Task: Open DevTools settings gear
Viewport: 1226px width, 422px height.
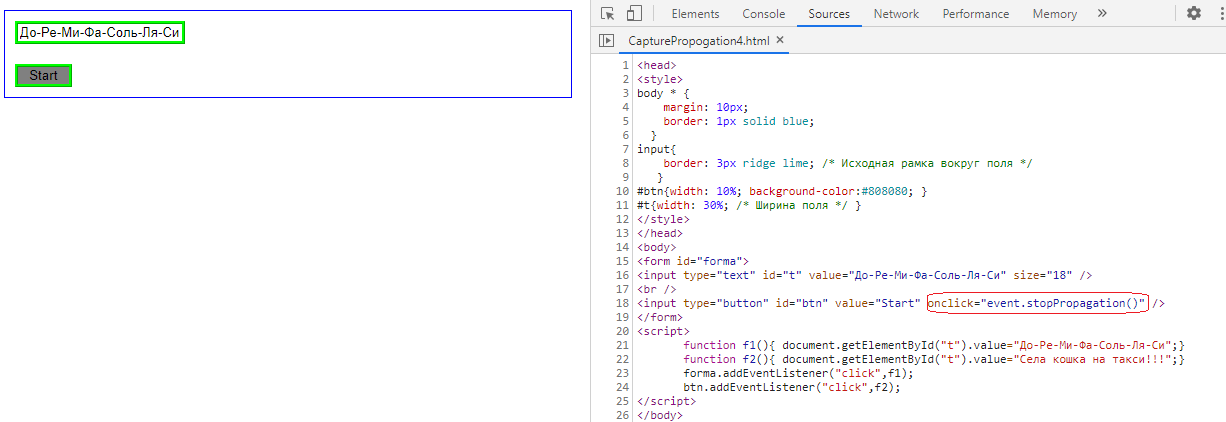Action: [x=1194, y=14]
